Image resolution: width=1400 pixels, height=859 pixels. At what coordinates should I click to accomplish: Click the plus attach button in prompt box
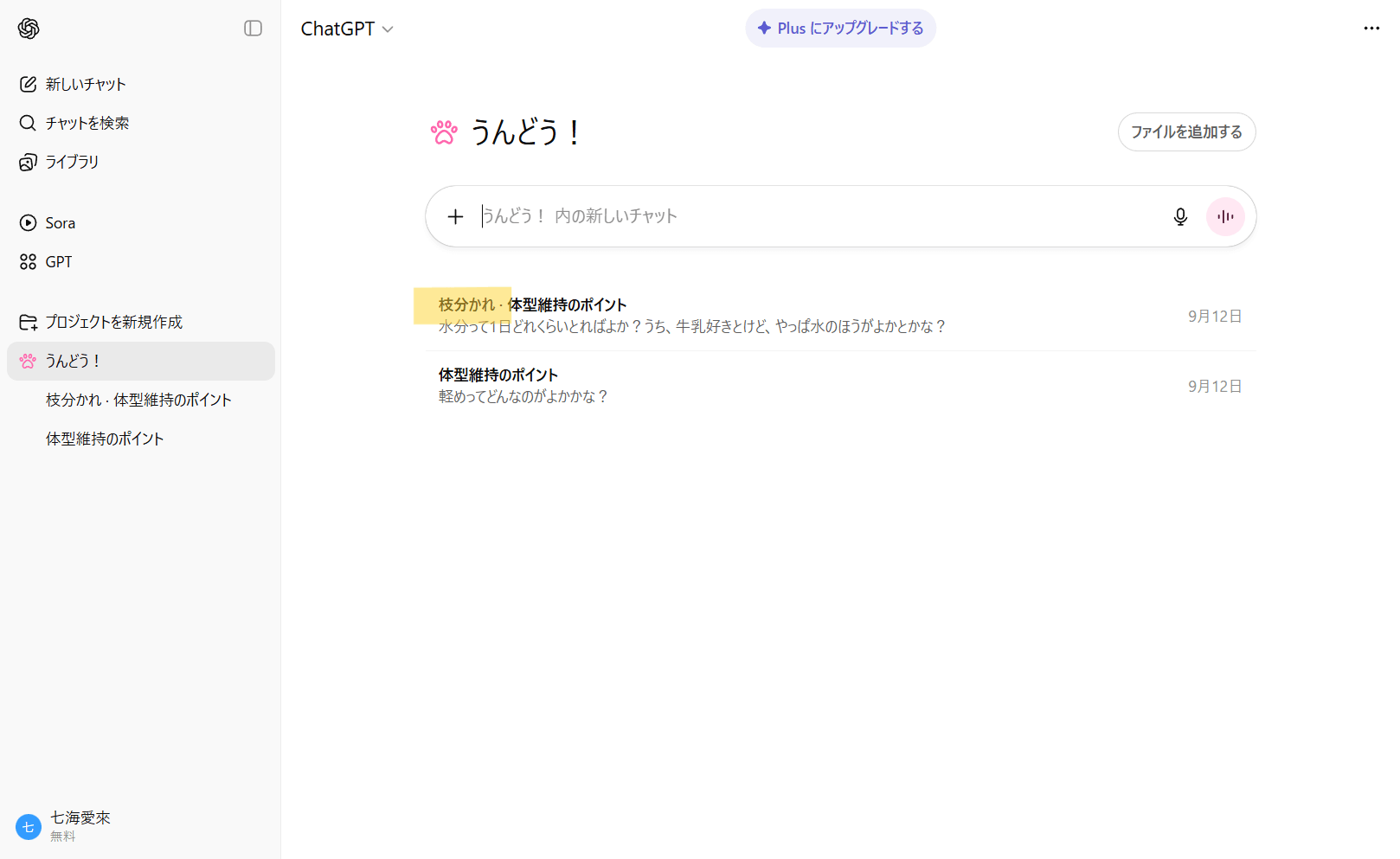coord(455,216)
